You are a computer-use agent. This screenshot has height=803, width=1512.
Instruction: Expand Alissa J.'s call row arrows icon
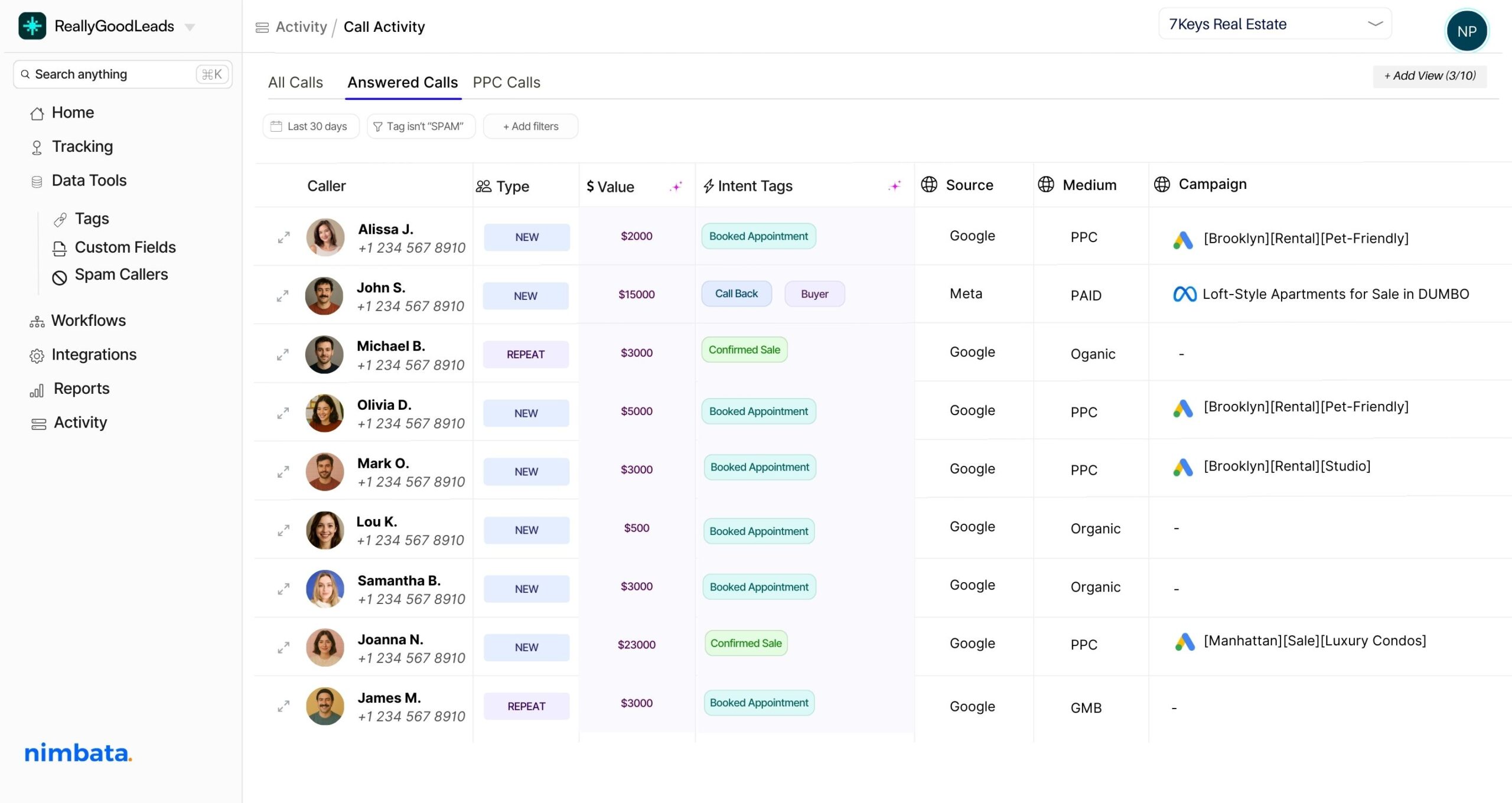tap(283, 237)
